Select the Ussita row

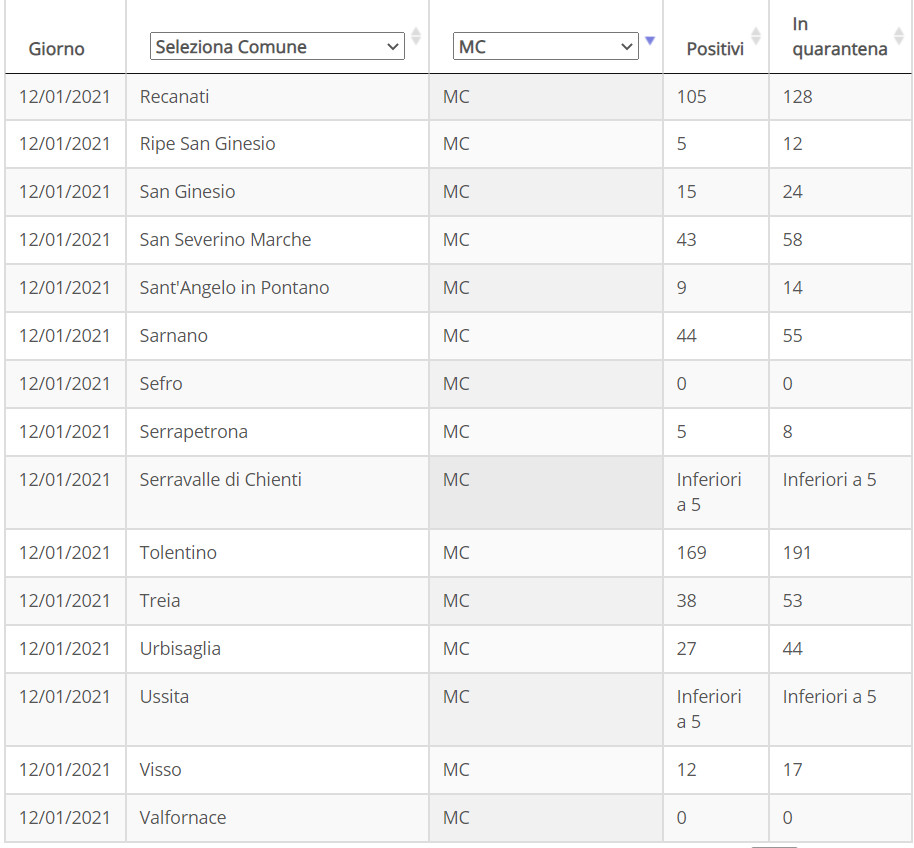[x=458, y=709]
